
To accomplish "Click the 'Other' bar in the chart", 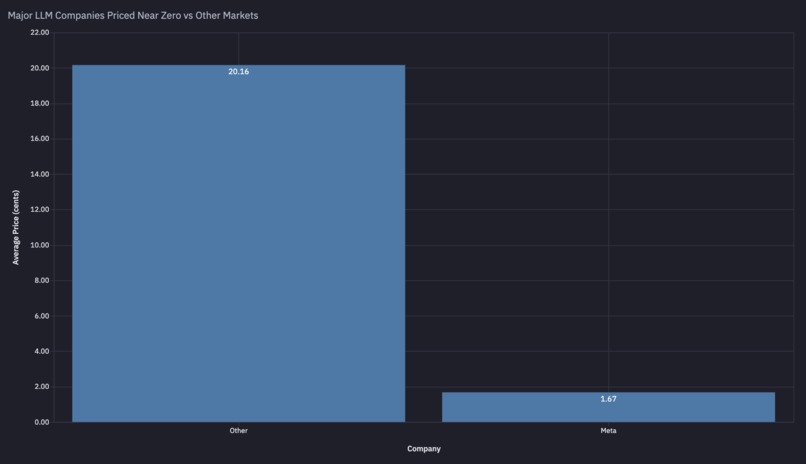I will coord(239,244).
